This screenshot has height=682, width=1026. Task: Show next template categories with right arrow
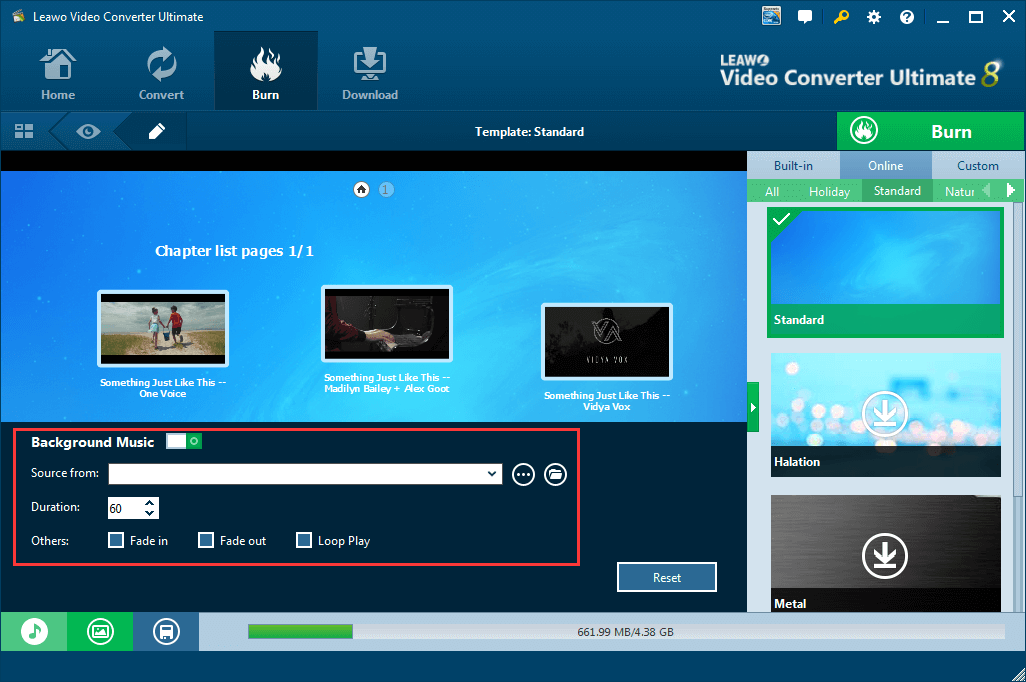click(x=1010, y=190)
